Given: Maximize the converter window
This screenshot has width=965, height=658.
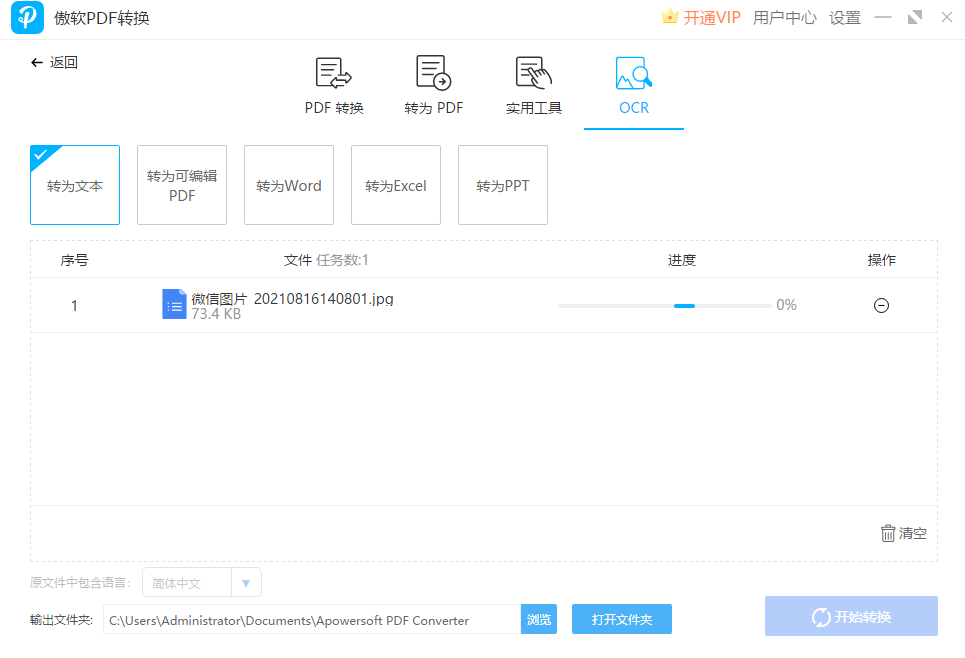Looking at the screenshot, I should (915, 17).
